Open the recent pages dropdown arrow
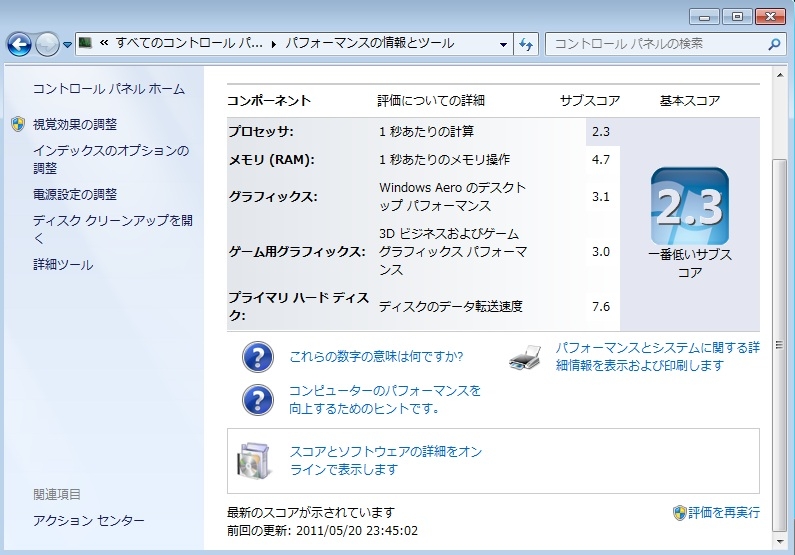Viewport: 795px width, 555px height. tap(67, 44)
